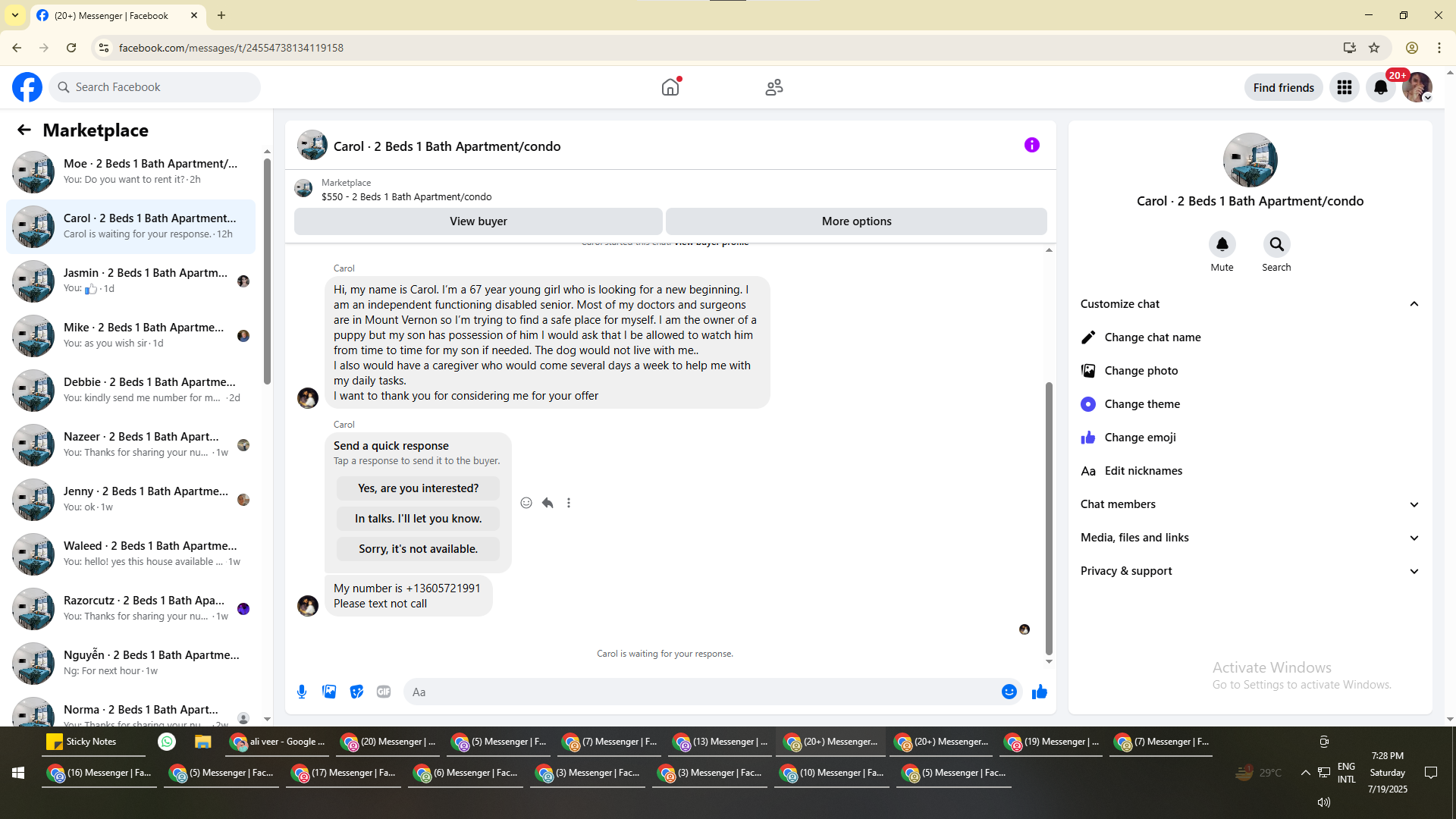Screen dimensions: 1456x819
Task: Send 'Yes, are you interested?' quick response
Action: 418,488
